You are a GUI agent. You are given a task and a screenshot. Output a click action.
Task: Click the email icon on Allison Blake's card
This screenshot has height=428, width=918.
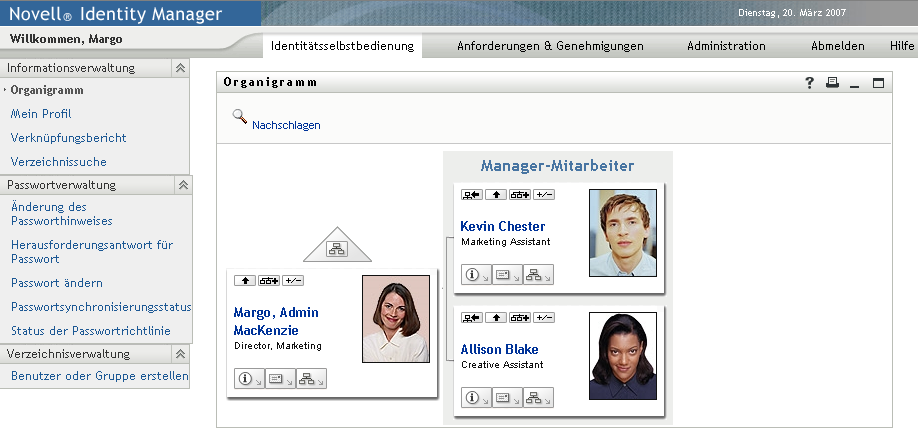coord(507,398)
